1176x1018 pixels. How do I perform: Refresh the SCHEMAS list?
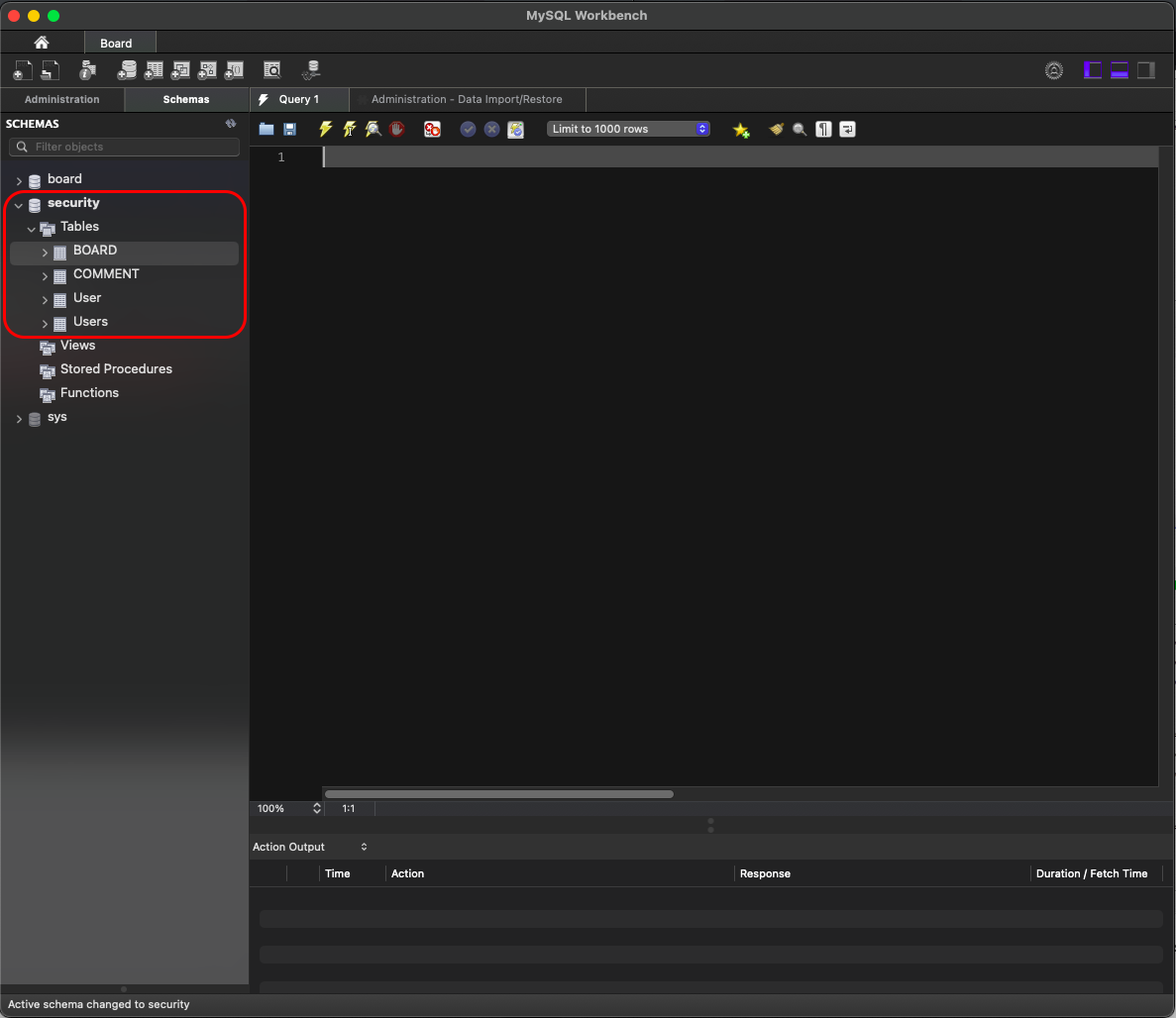point(231,124)
